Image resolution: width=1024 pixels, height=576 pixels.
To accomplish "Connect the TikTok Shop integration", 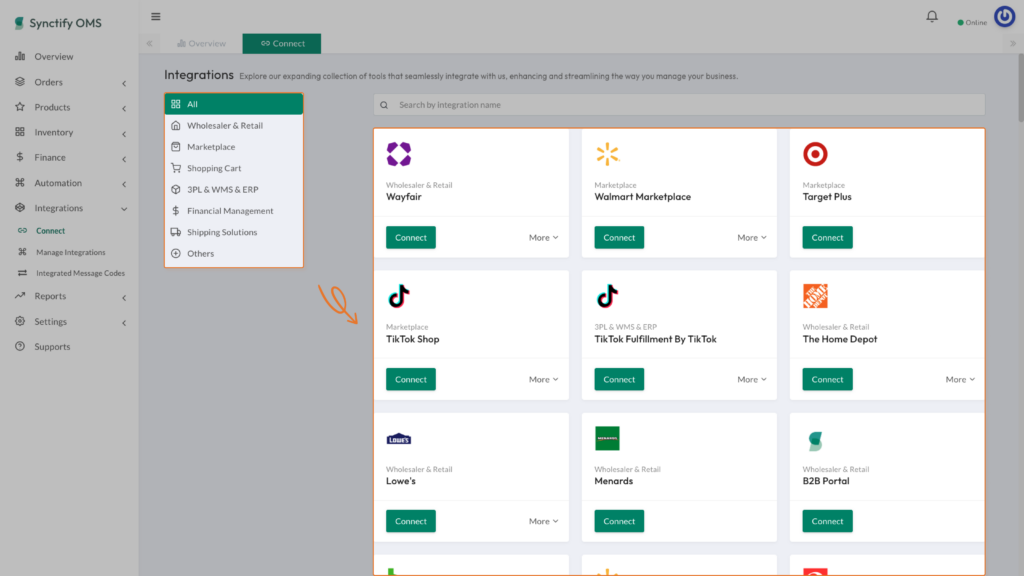I will (x=411, y=379).
